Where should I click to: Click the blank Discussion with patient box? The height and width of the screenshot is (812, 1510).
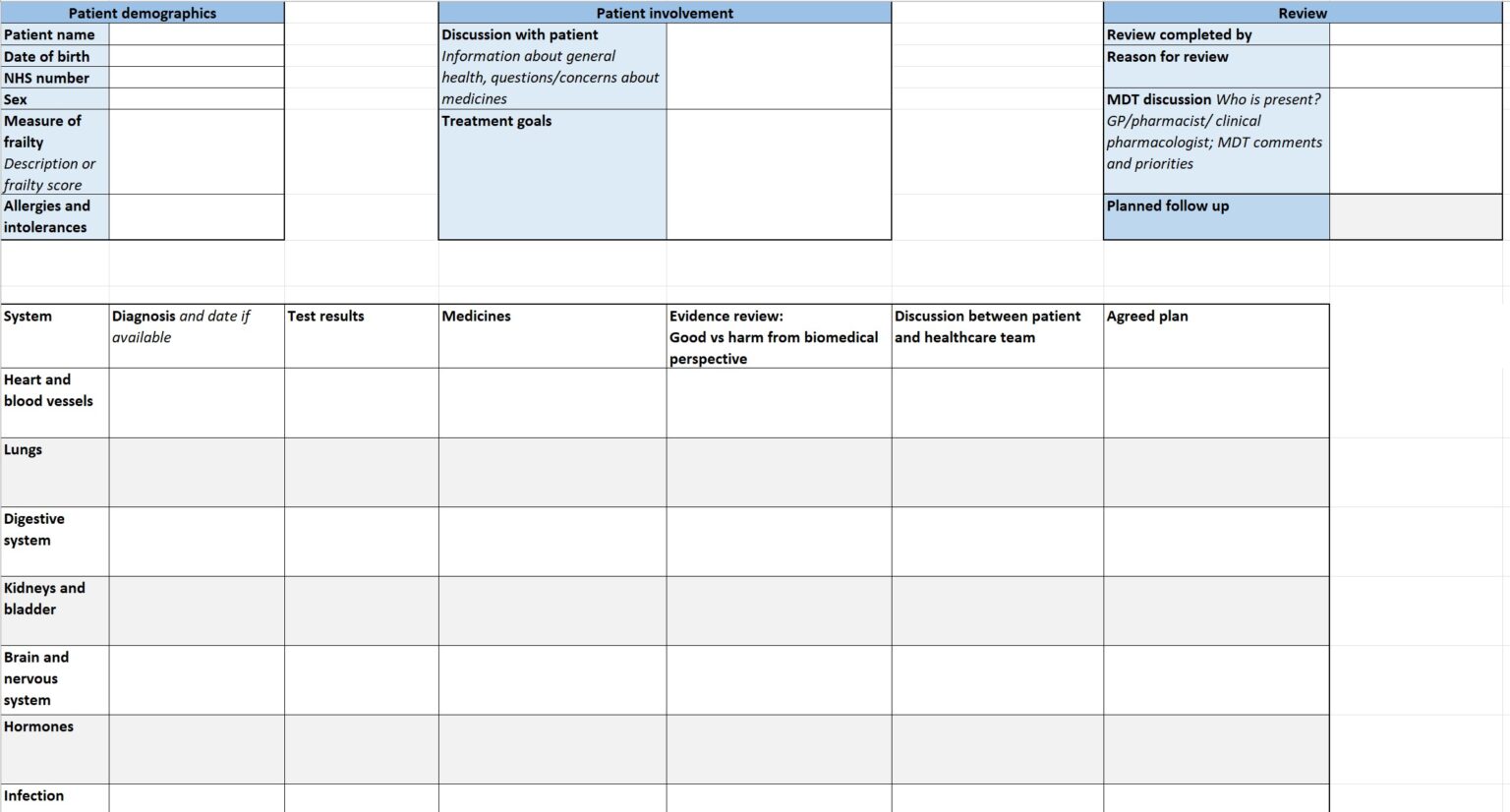coord(779,66)
